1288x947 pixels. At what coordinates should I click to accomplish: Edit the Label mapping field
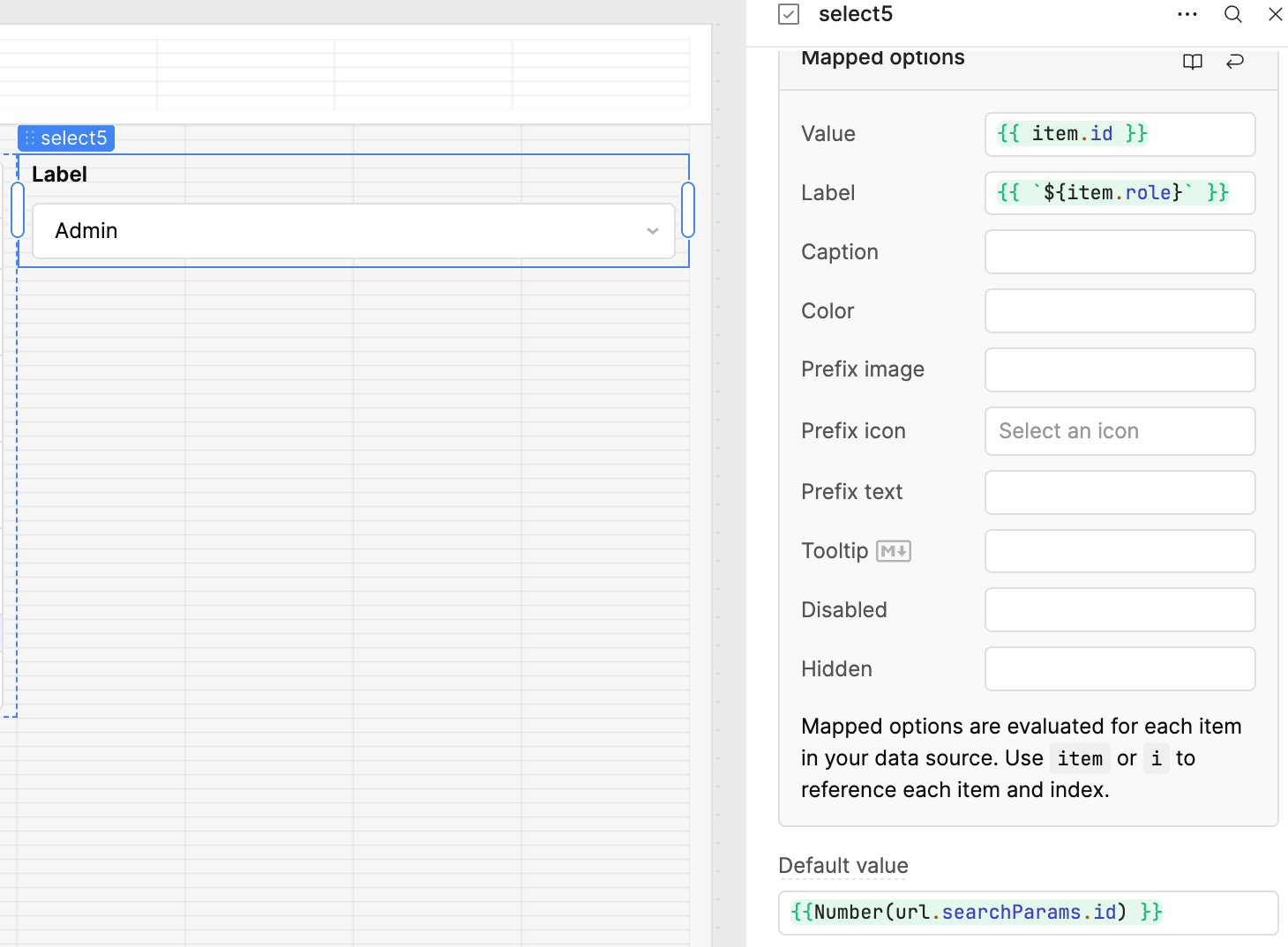point(1119,193)
